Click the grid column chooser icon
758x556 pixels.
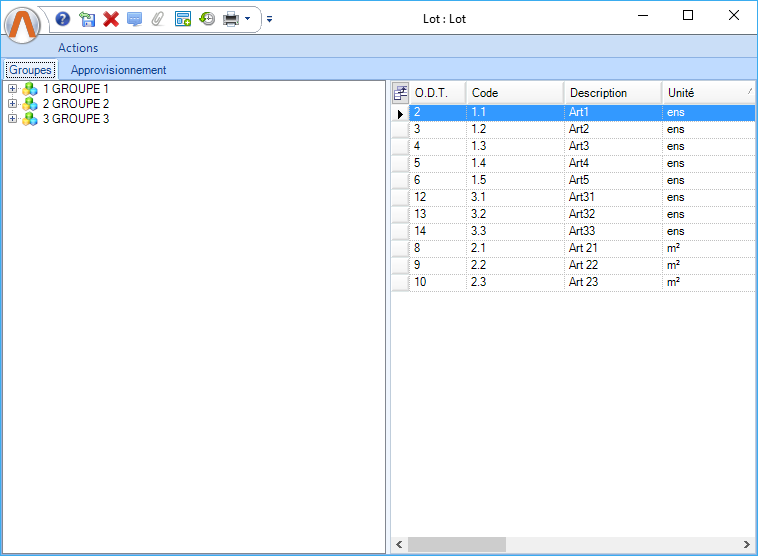(400, 93)
